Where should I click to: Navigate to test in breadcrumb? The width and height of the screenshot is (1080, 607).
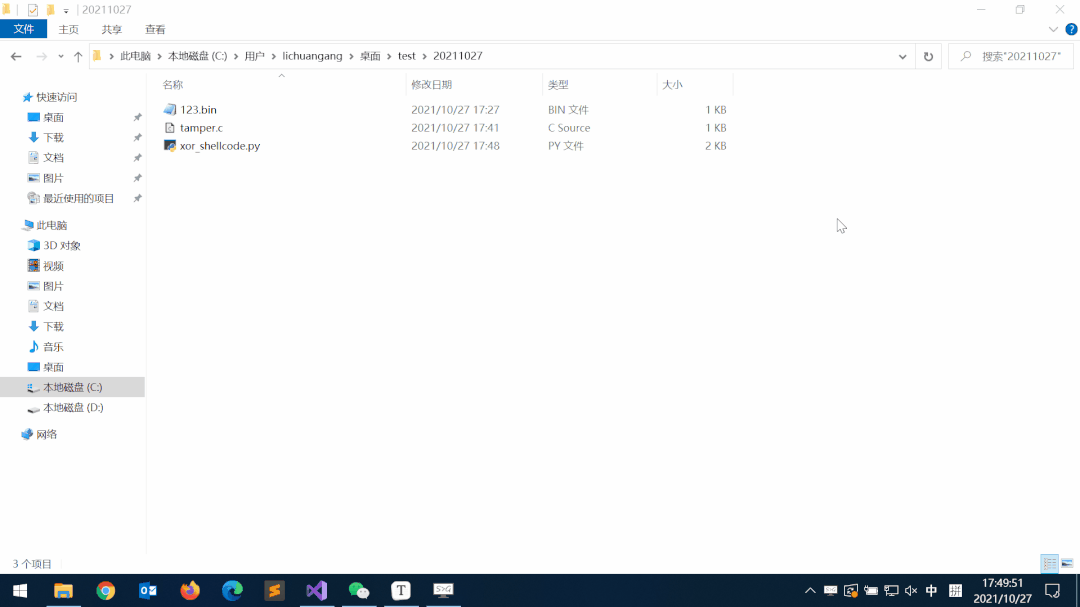click(x=406, y=56)
